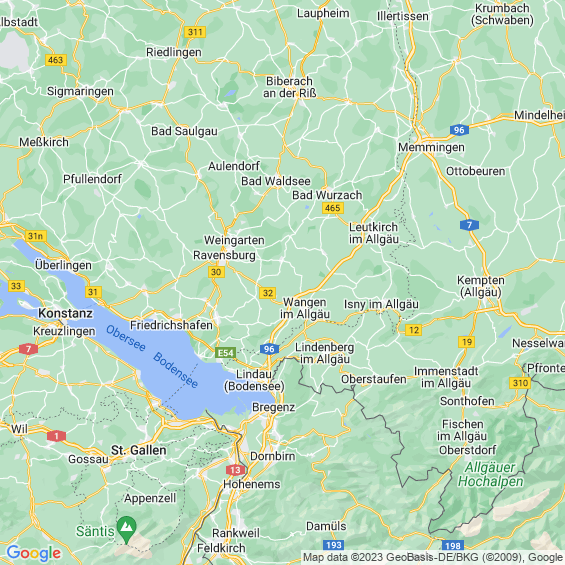The image size is (565, 565).
Task: Select the Konstanz city label
Action: pyautogui.click(x=65, y=313)
